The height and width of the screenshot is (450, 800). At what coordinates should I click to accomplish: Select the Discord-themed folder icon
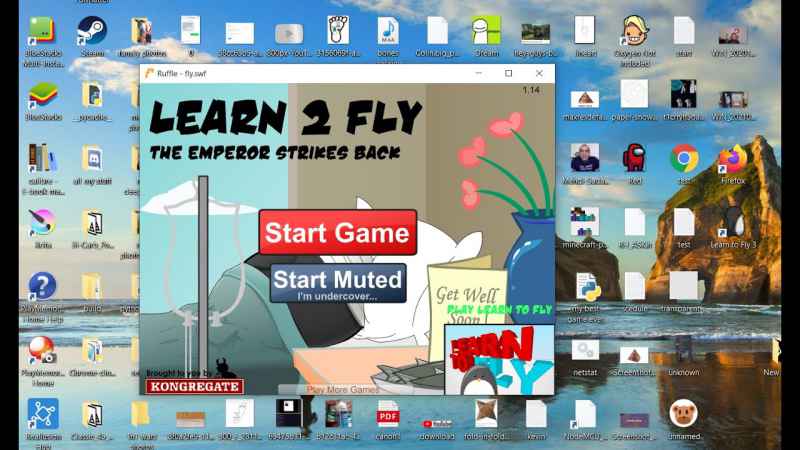pyautogui.click(x=92, y=160)
